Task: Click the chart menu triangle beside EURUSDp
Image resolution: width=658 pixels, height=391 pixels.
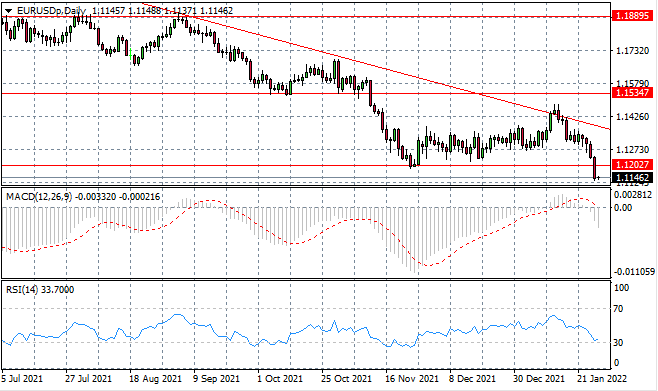Action: [8, 10]
